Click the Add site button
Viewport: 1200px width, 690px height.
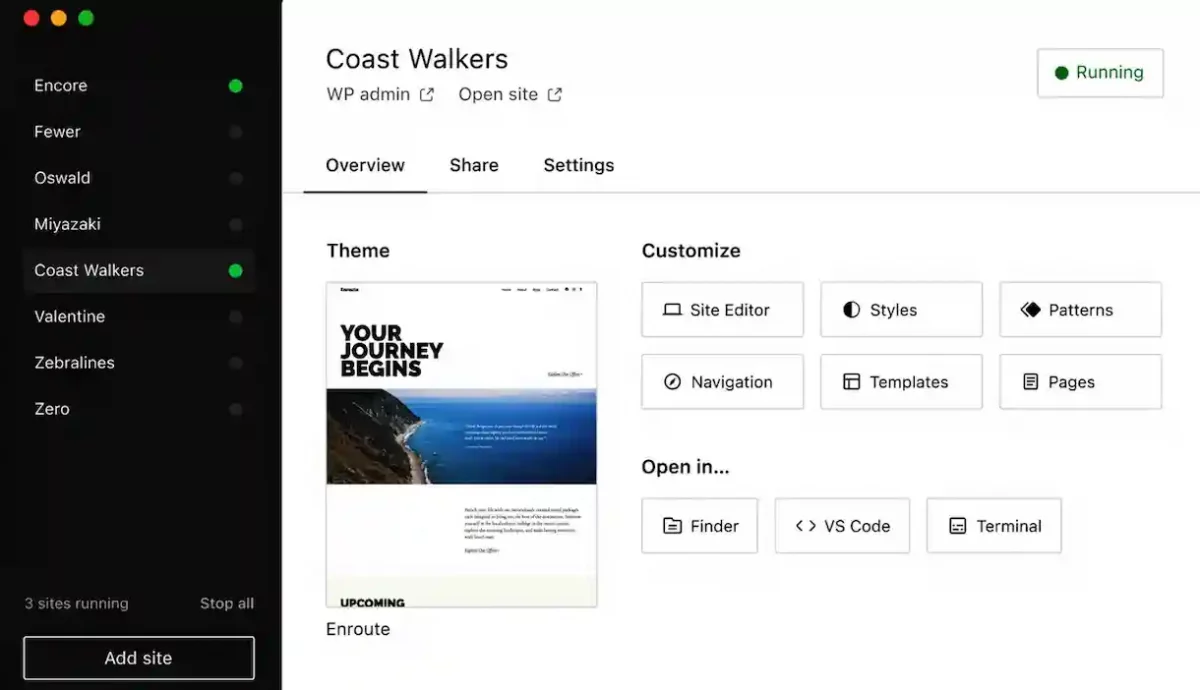coord(139,658)
